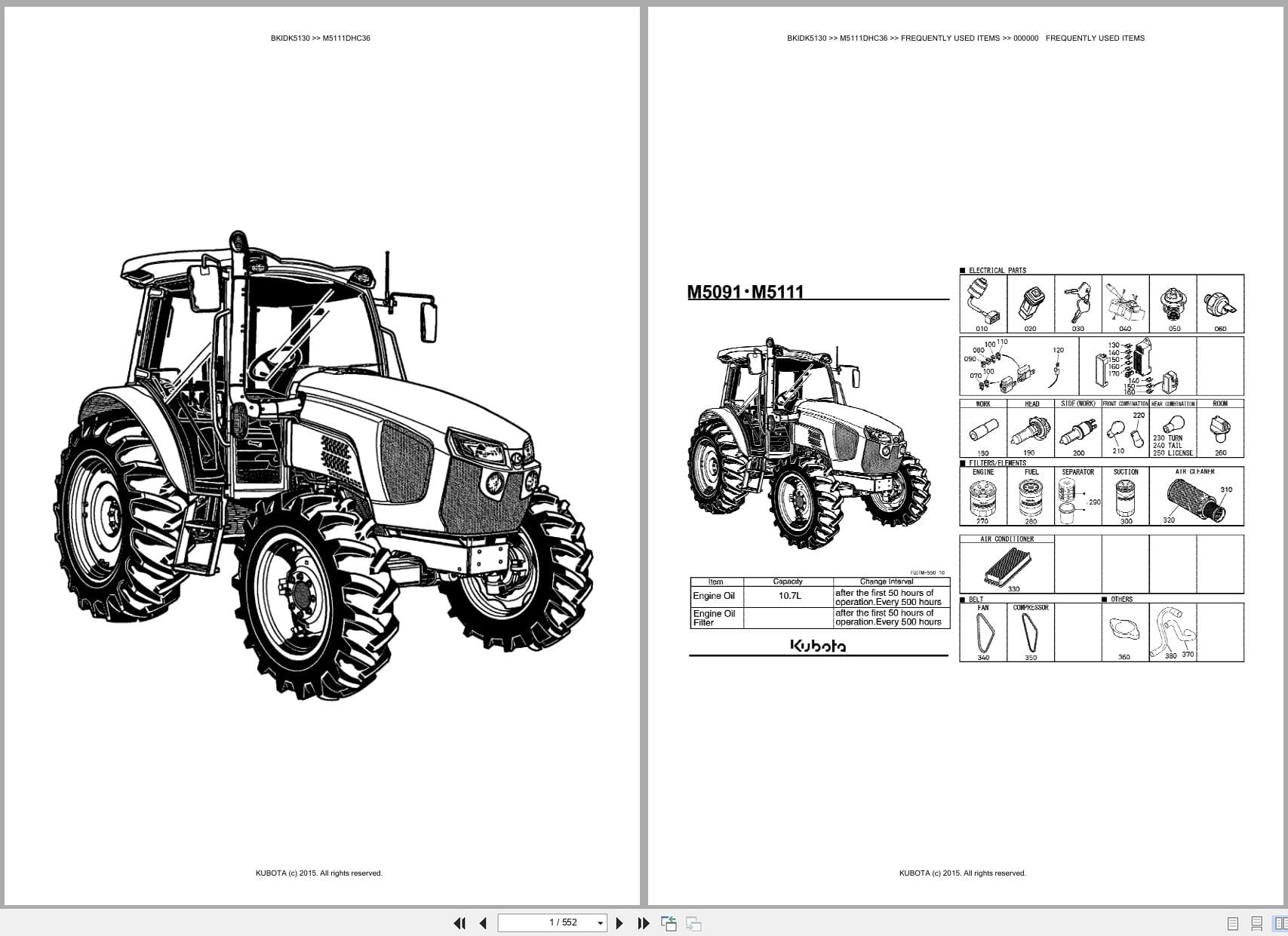This screenshot has height=936, width=1288.
Task: Click the key item numbered 030
Action: pyautogui.click(x=1077, y=304)
